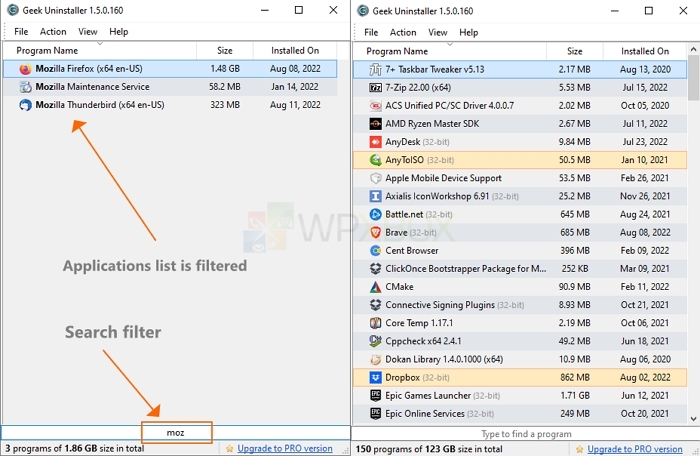Click the Axialis IconWorkshop icon
700x456 pixels.
[375, 196]
